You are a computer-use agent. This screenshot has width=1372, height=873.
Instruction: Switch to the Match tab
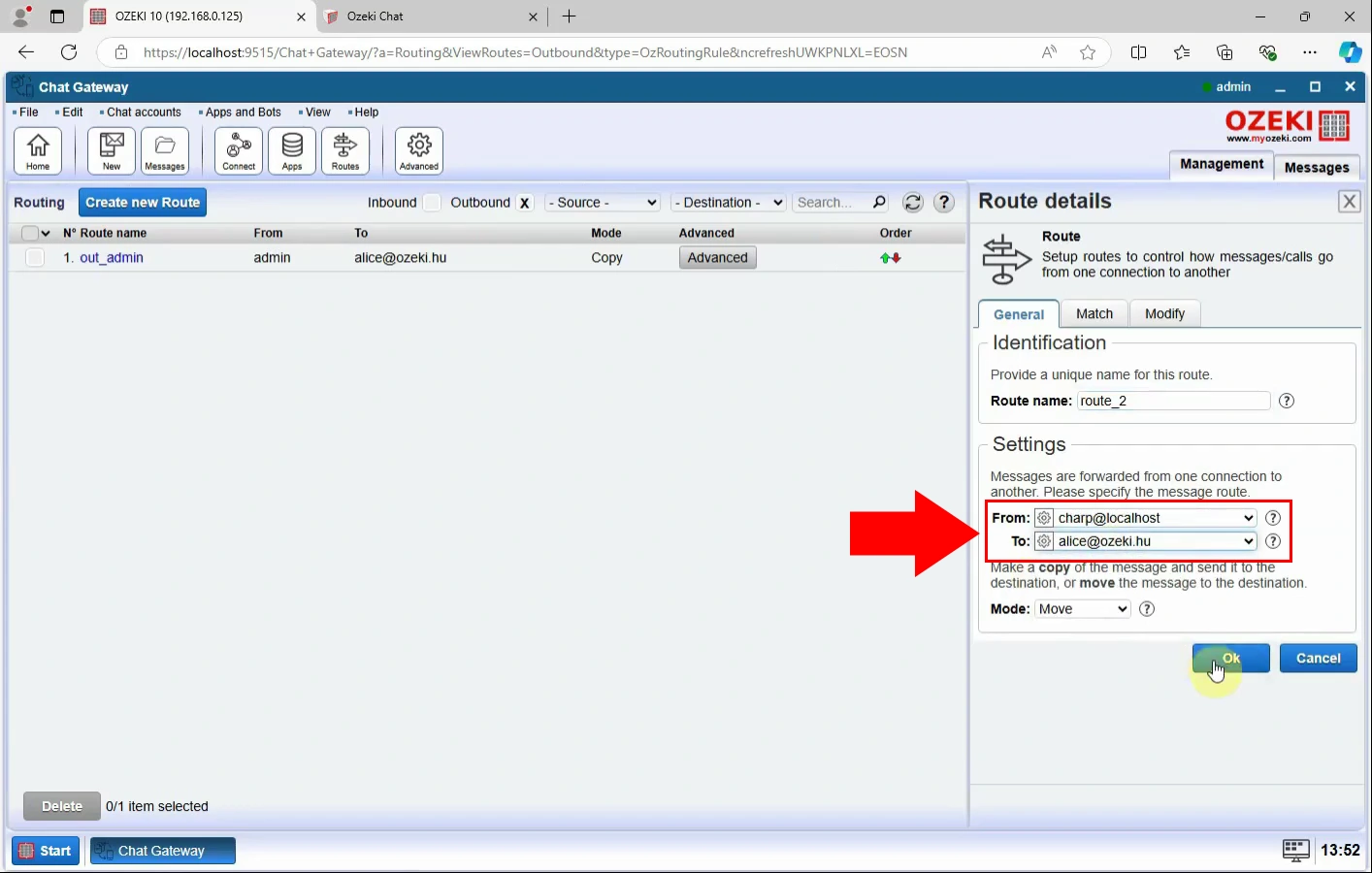click(1094, 313)
